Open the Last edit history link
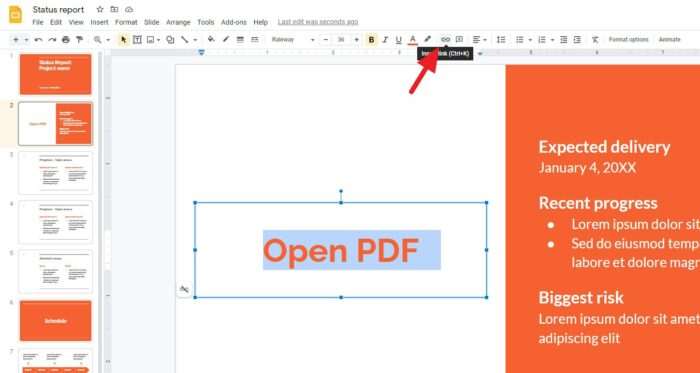The height and width of the screenshot is (373, 700). 318,22
